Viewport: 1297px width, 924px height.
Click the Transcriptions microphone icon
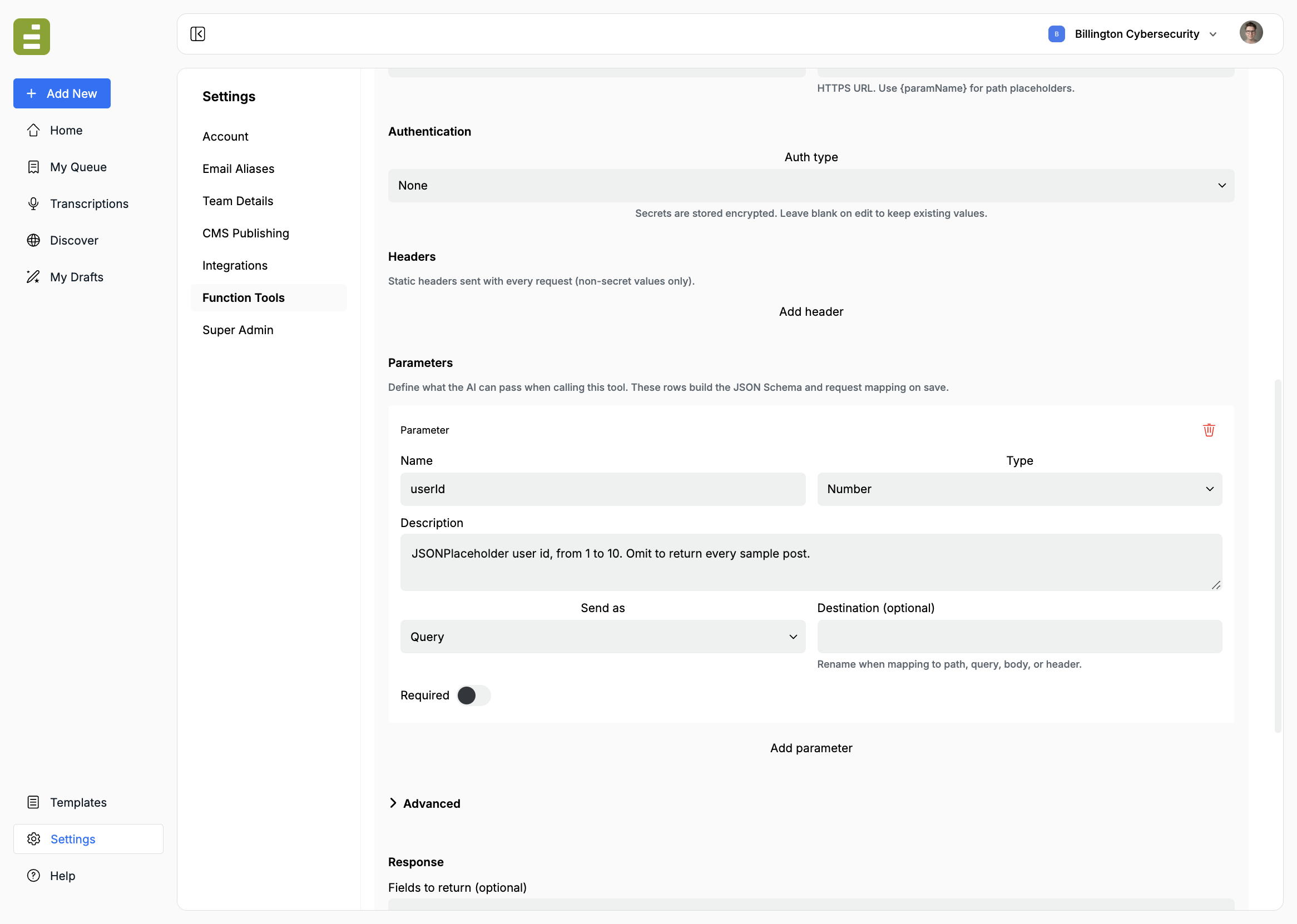click(x=33, y=203)
